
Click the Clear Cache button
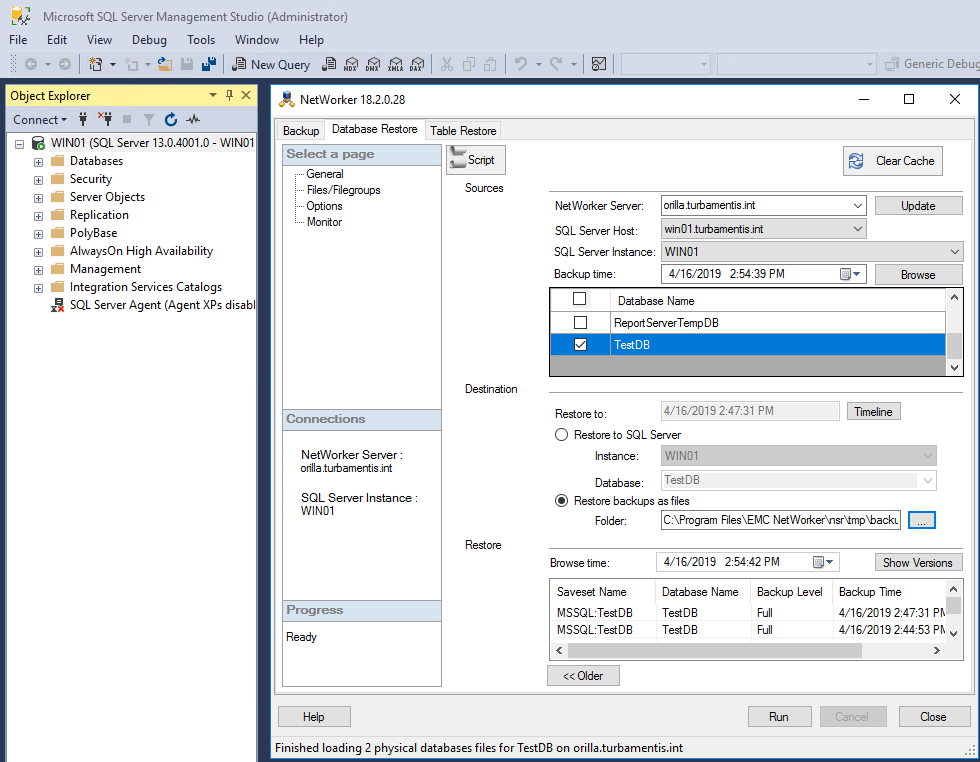point(892,161)
